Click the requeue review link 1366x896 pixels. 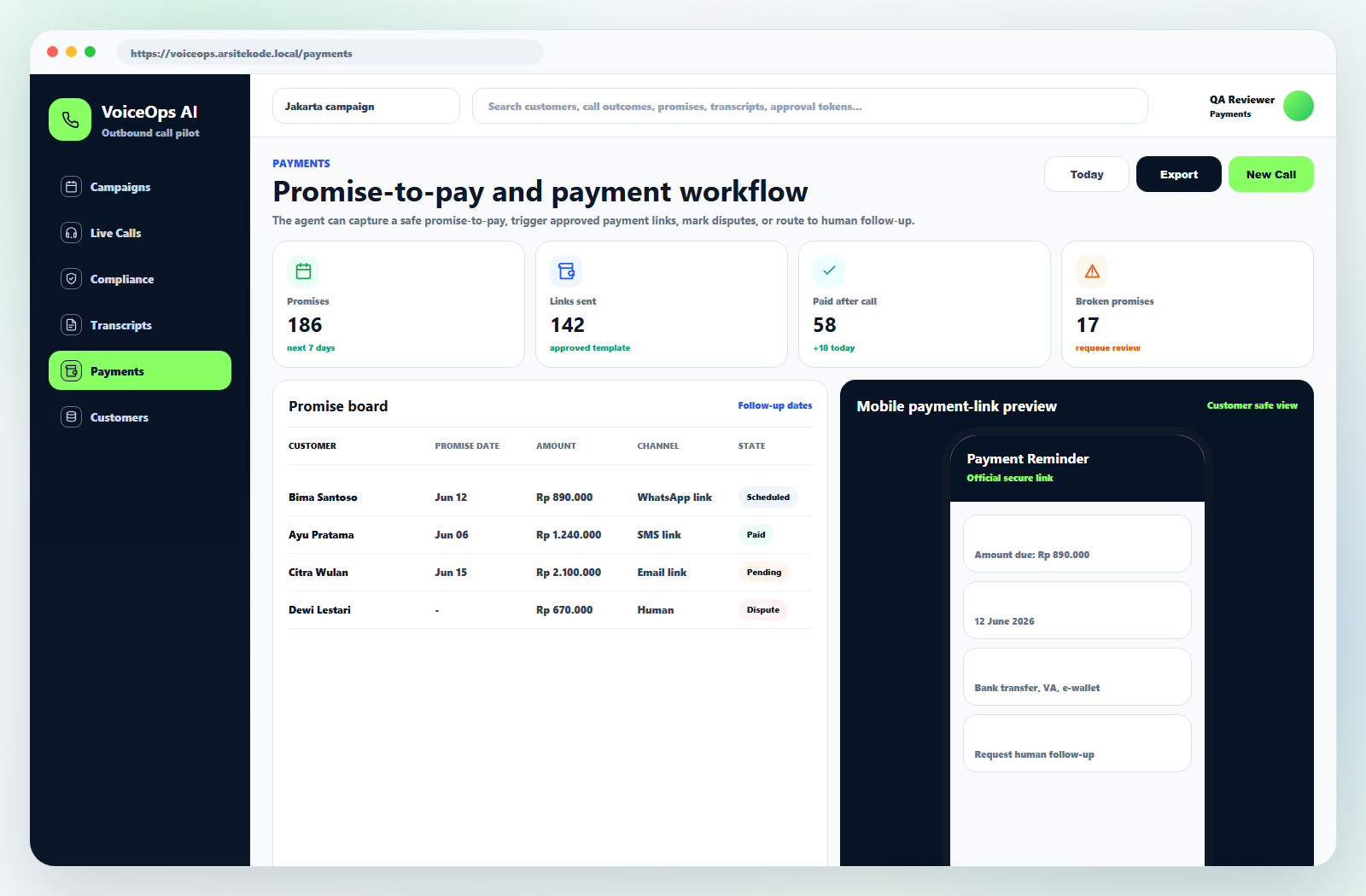pyautogui.click(x=1108, y=348)
